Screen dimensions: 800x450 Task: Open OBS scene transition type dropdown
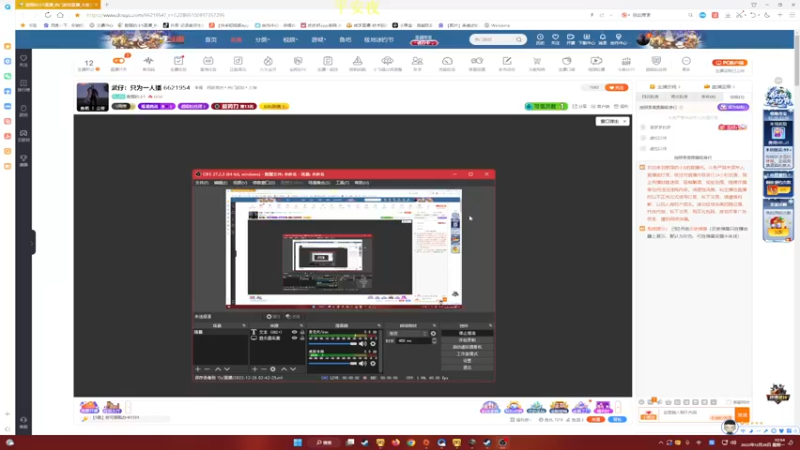[407, 333]
